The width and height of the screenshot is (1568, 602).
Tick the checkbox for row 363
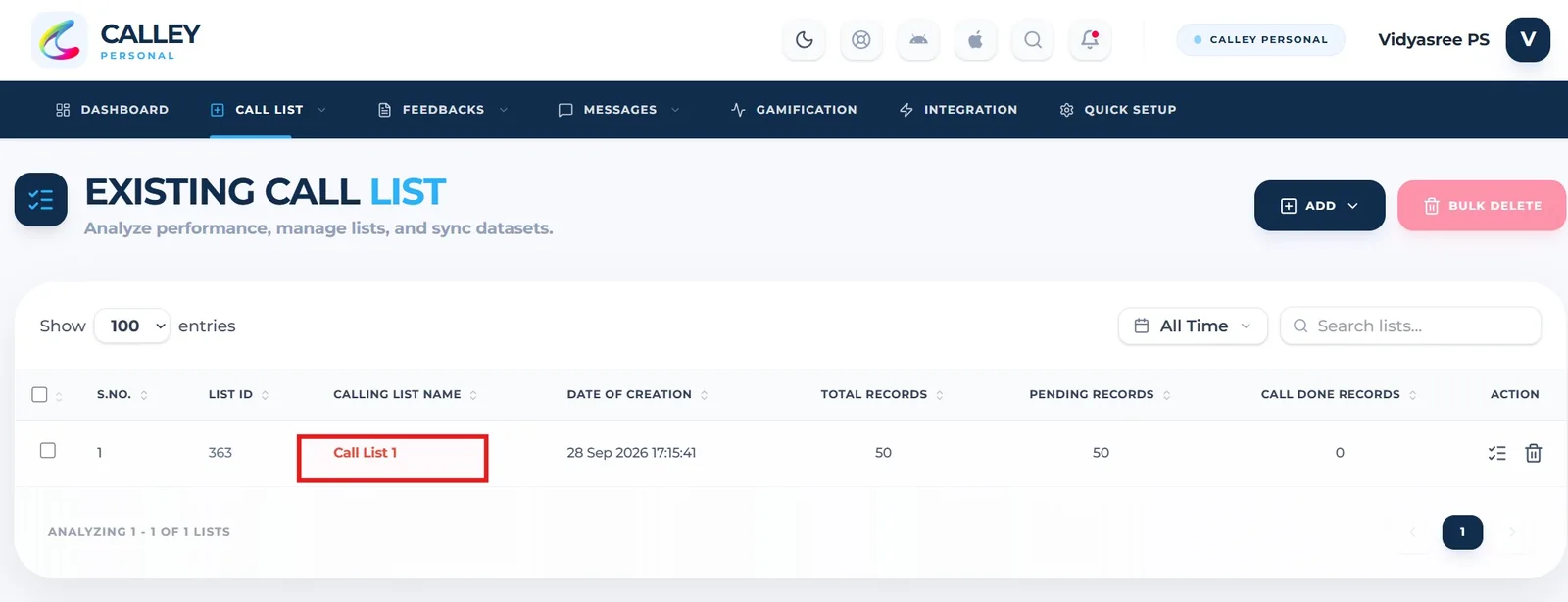[x=48, y=451]
